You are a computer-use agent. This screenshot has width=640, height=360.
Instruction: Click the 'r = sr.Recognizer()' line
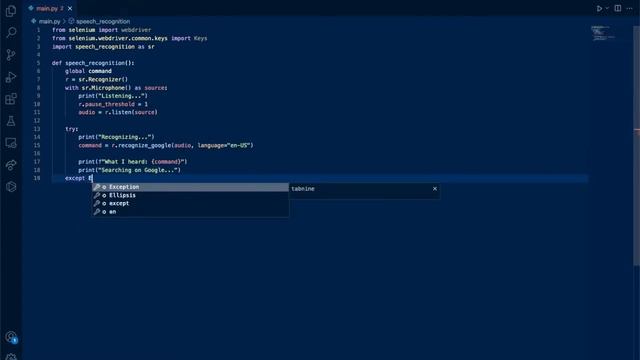click(x=96, y=79)
